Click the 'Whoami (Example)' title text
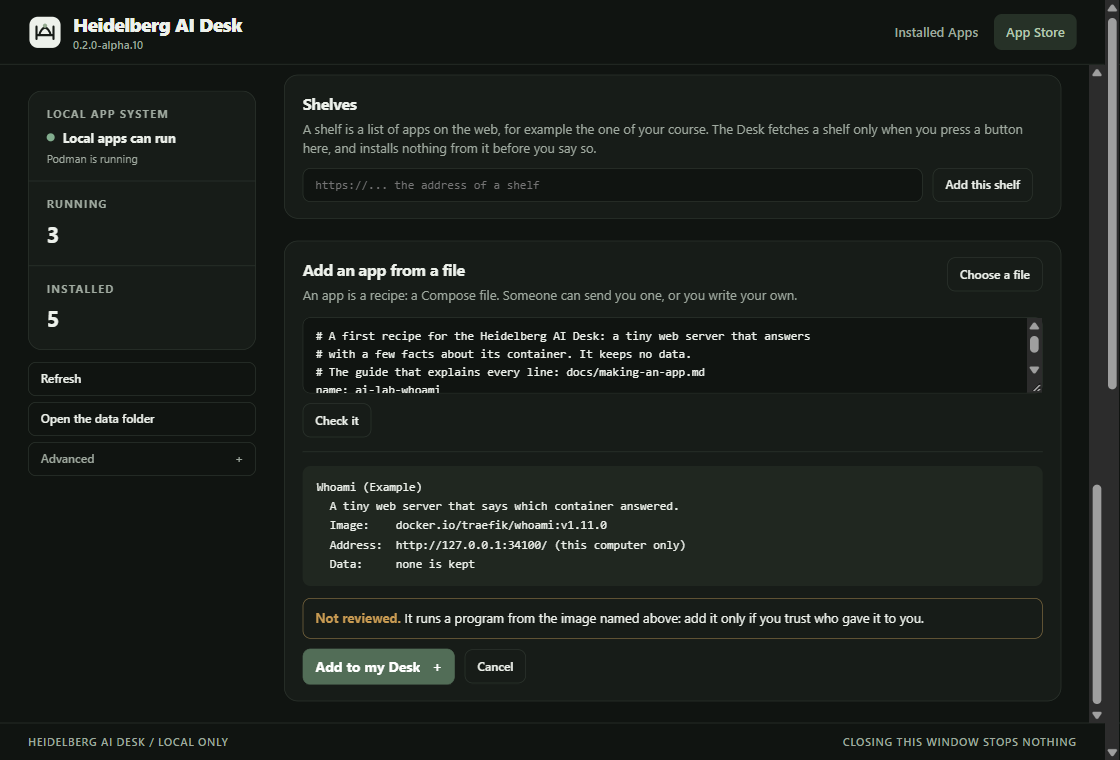Viewport: 1120px width, 760px height. tap(369, 487)
